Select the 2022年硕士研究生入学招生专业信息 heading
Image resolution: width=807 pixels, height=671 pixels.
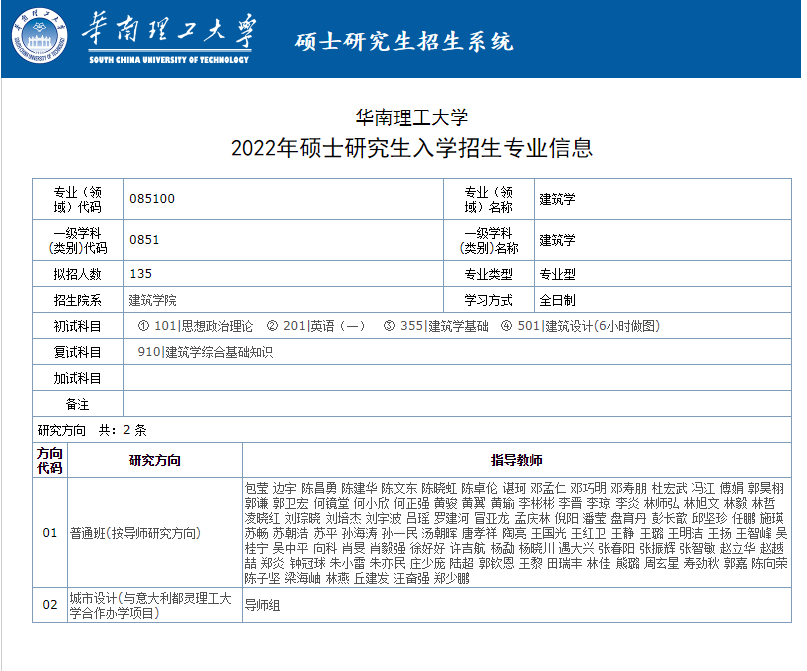coord(412,148)
